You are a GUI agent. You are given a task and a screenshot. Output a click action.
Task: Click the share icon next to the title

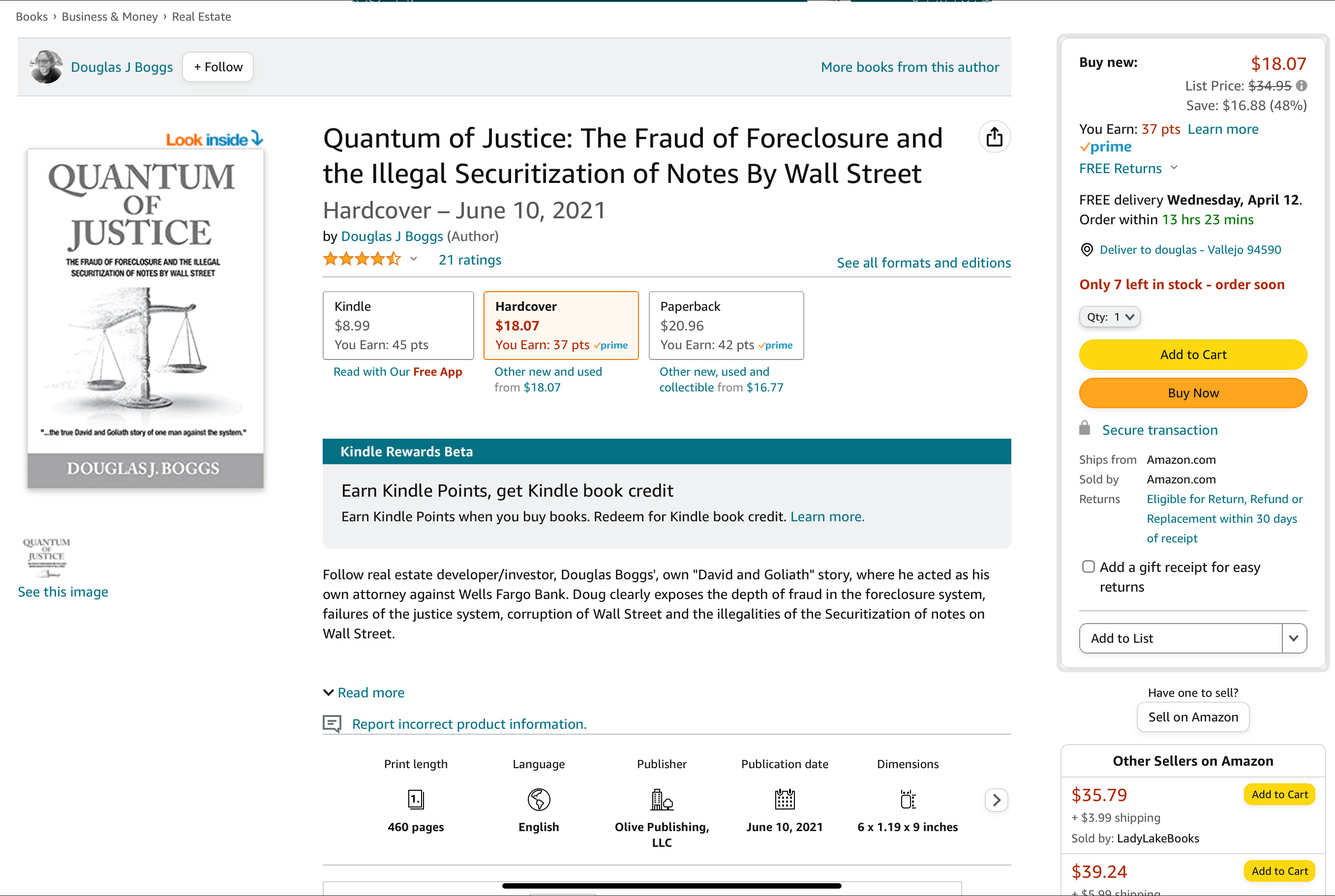[x=995, y=137]
